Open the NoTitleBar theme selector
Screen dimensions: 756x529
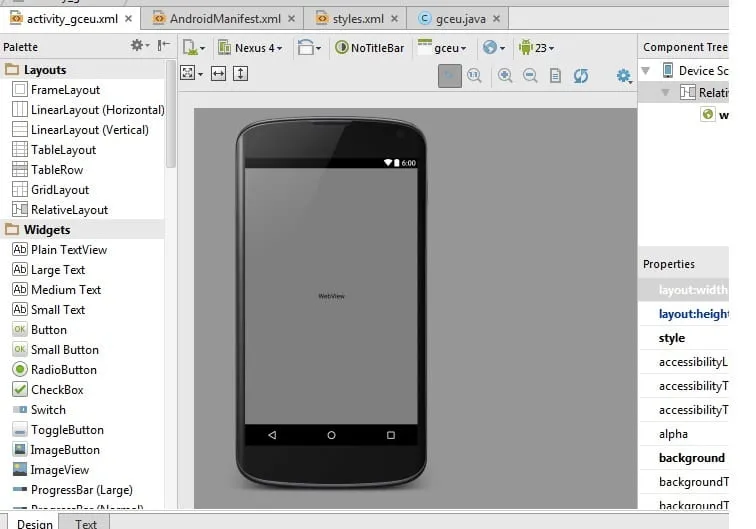tap(369, 47)
